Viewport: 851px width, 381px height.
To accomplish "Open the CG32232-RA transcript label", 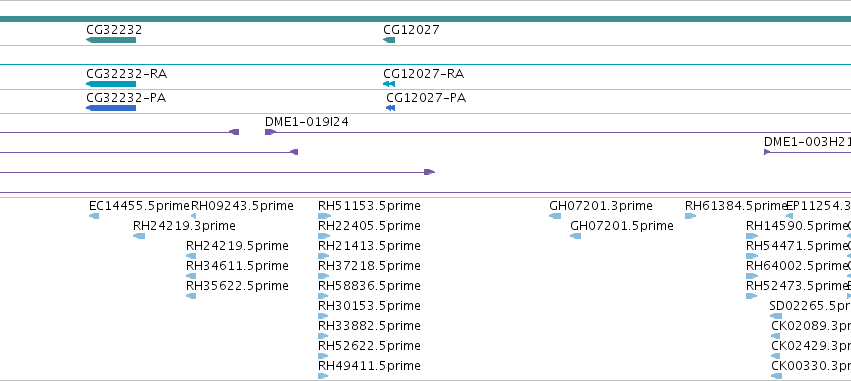I will (126, 74).
